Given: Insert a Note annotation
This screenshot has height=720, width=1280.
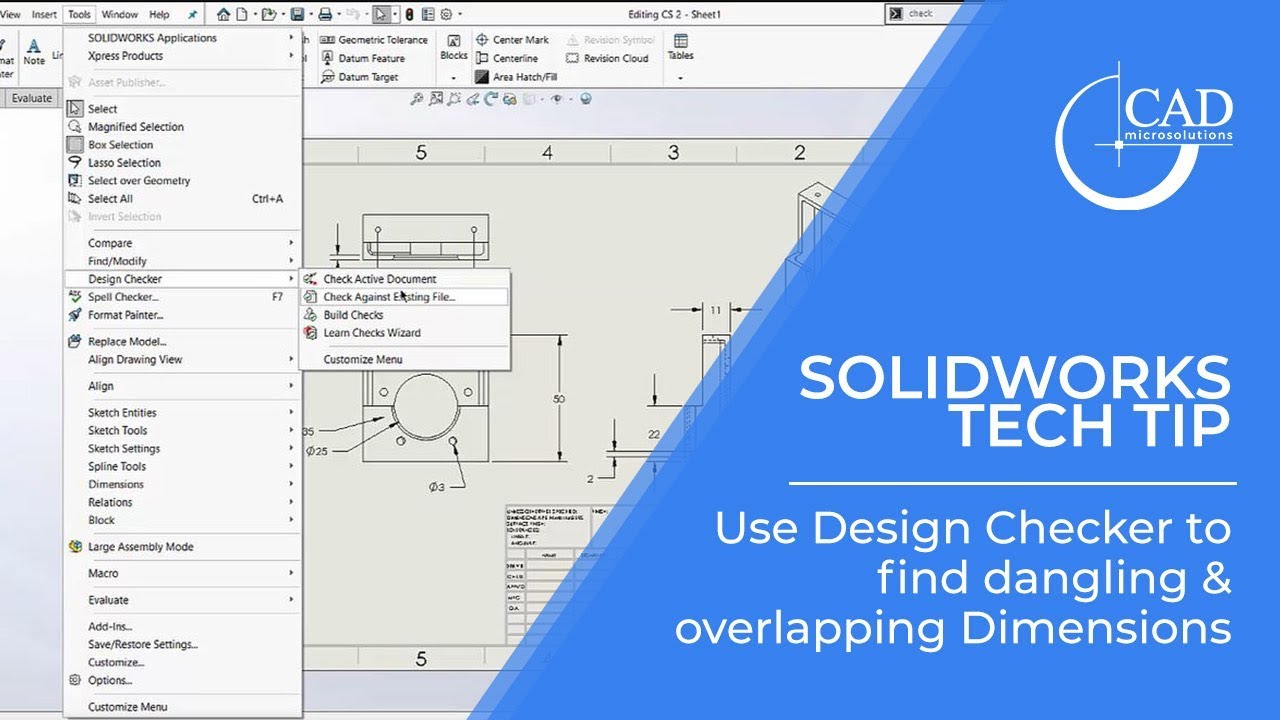Looking at the screenshot, I should 34,52.
